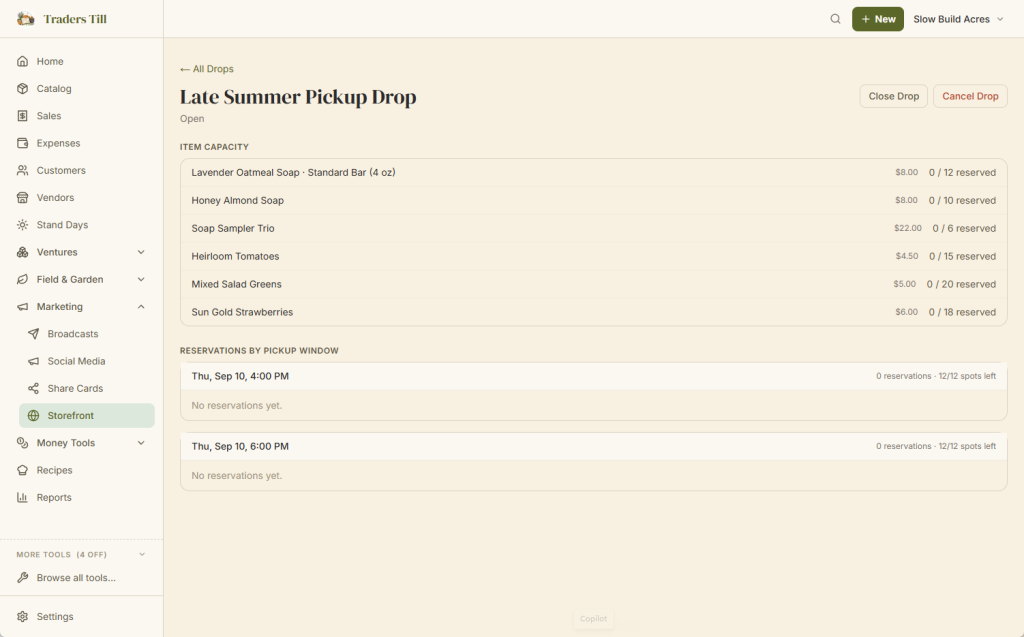Expand the Money Tools chevron
The width and height of the screenshot is (1024, 637).
click(x=141, y=443)
